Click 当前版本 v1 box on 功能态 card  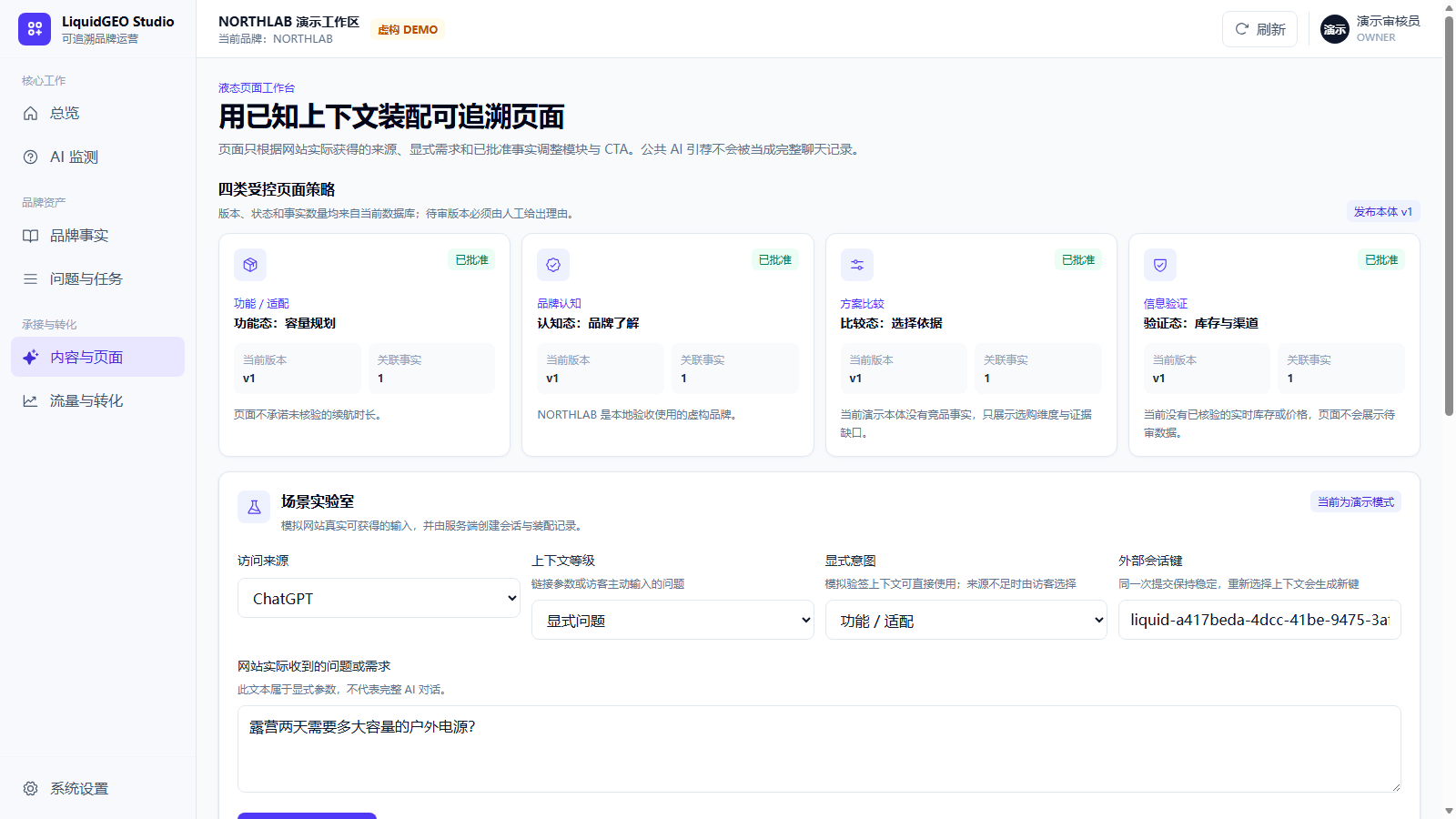298,369
